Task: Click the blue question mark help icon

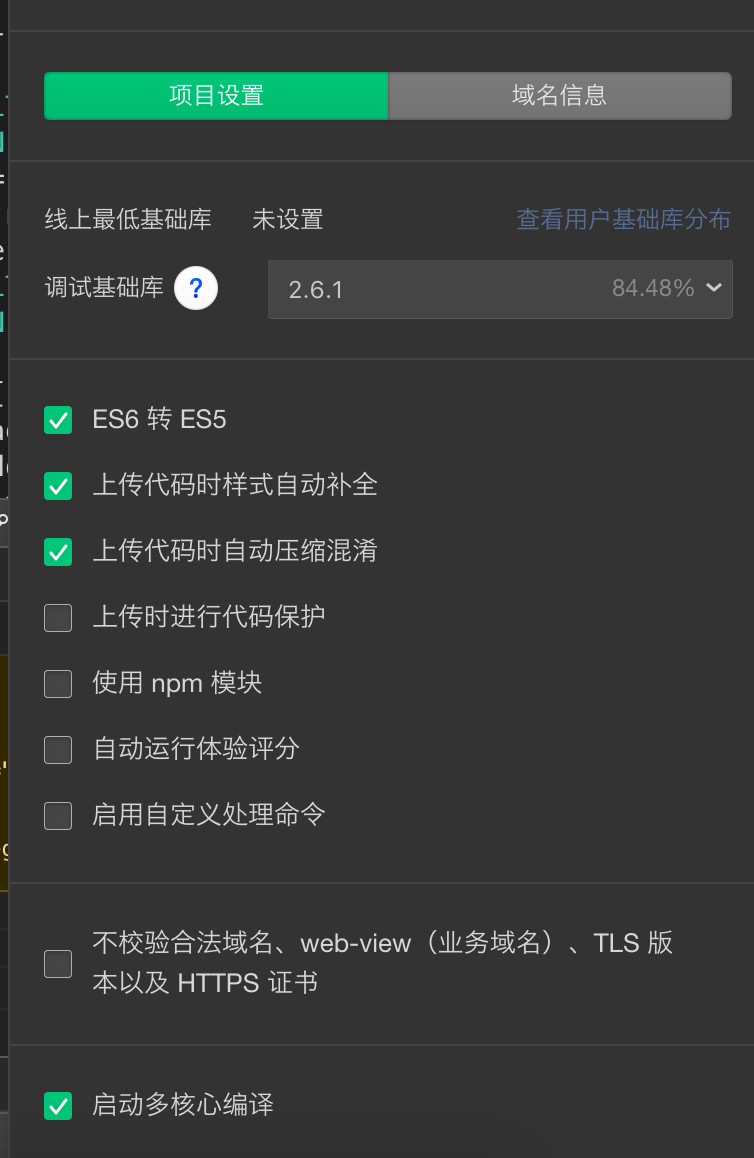Action: [196, 289]
